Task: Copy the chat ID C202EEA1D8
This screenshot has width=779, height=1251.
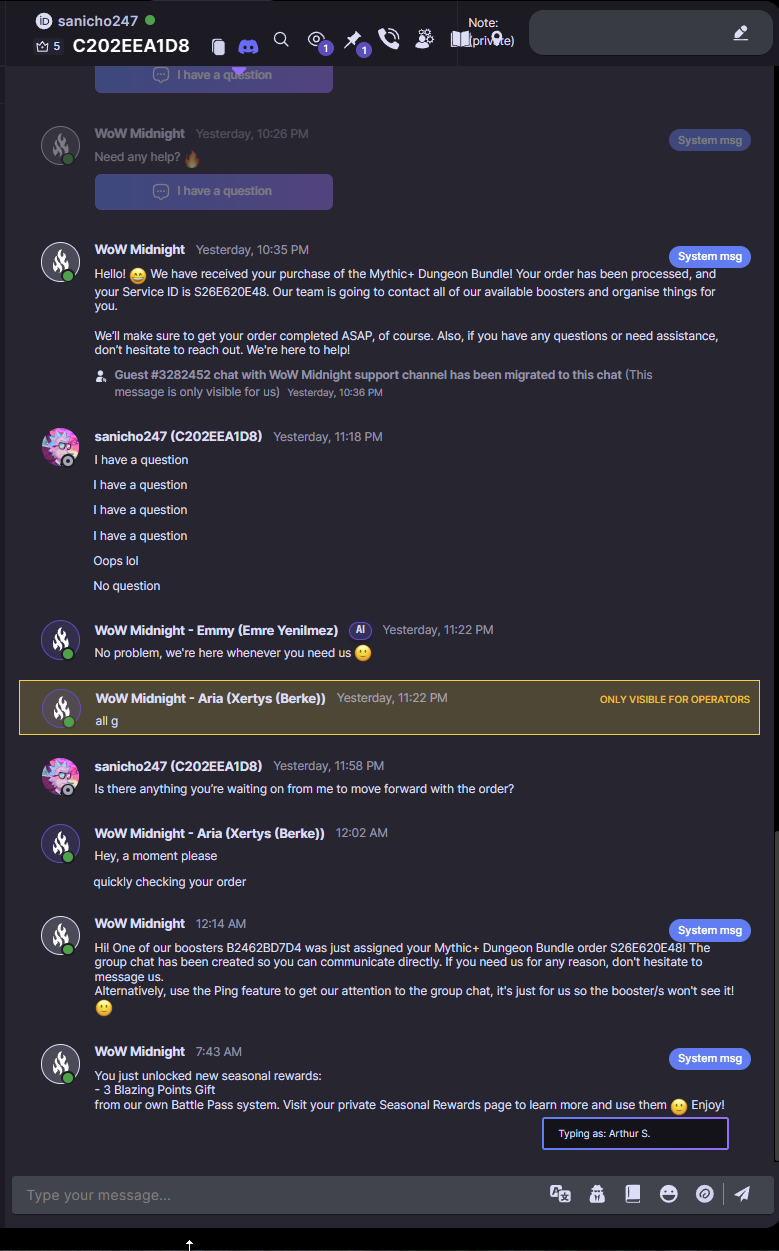Action: (218, 46)
